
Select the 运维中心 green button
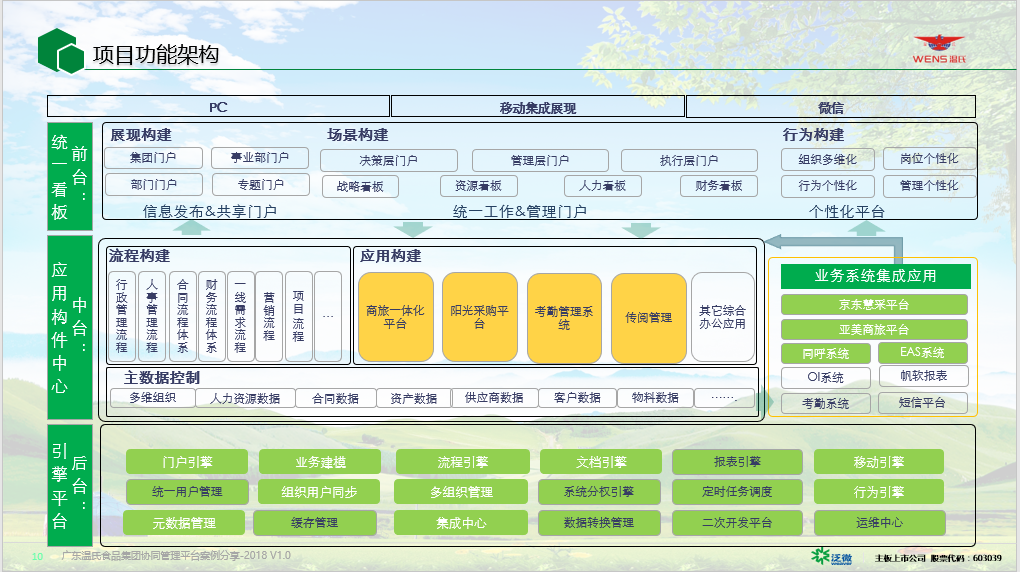point(878,523)
